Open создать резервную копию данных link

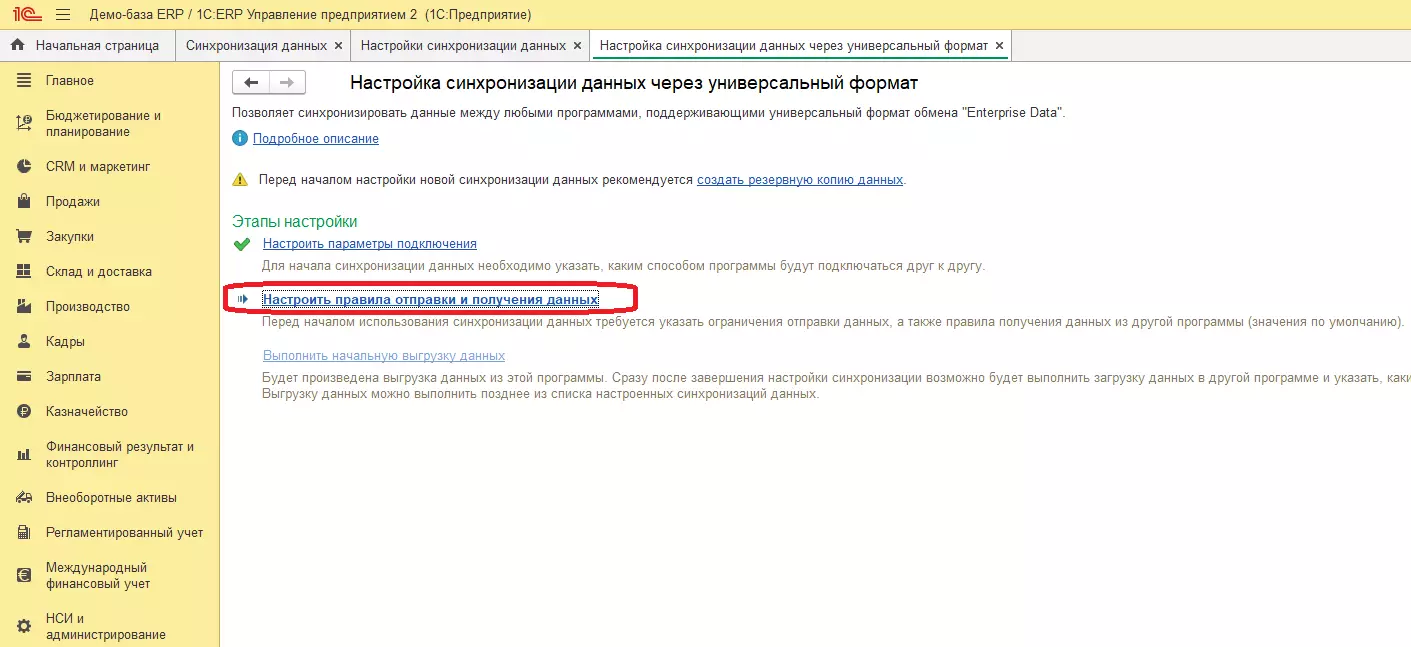(800, 180)
